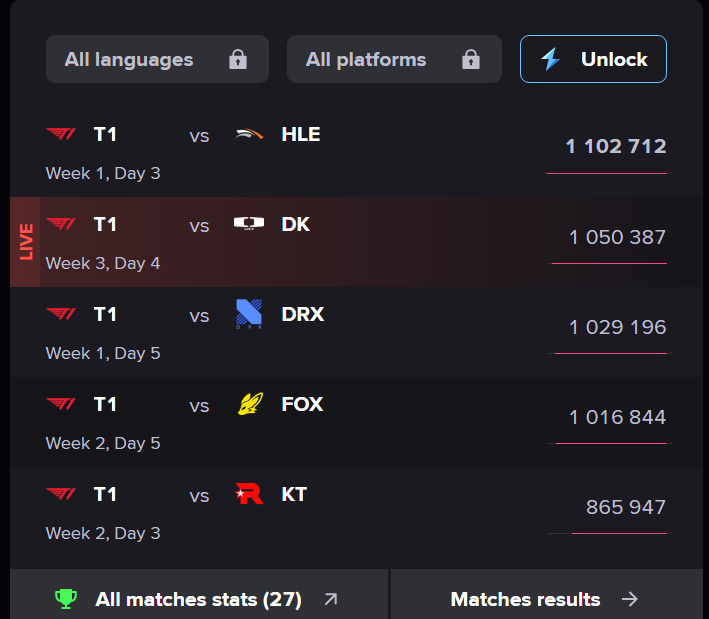Go to Matches results
The height and width of the screenshot is (619, 709).
click(526, 599)
